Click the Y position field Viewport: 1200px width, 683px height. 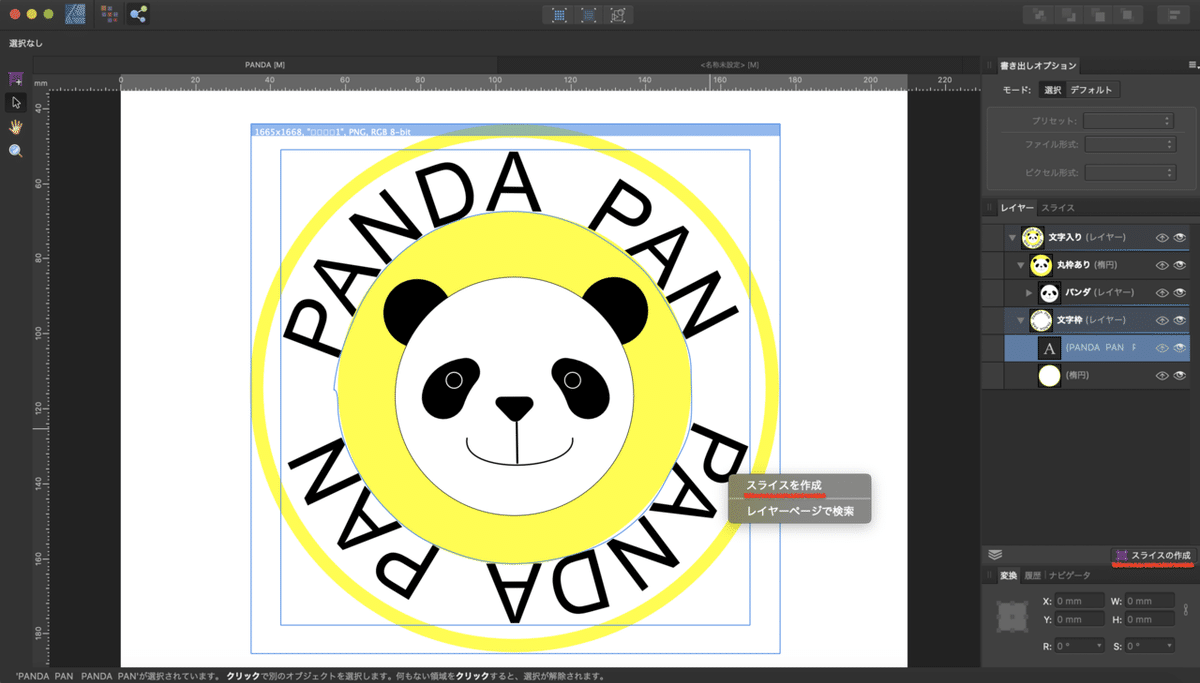coord(1078,619)
